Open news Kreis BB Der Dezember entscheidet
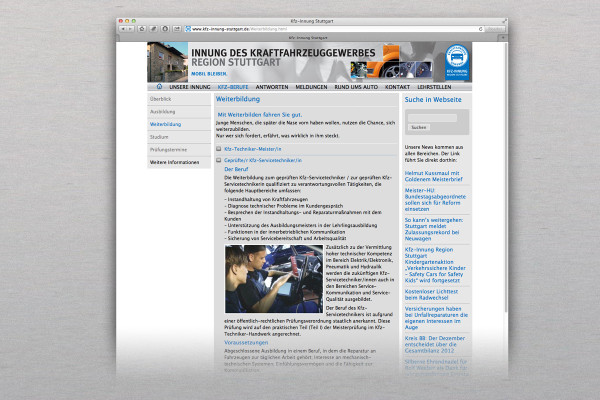The height and width of the screenshot is (400, 600). click(435, 344)
